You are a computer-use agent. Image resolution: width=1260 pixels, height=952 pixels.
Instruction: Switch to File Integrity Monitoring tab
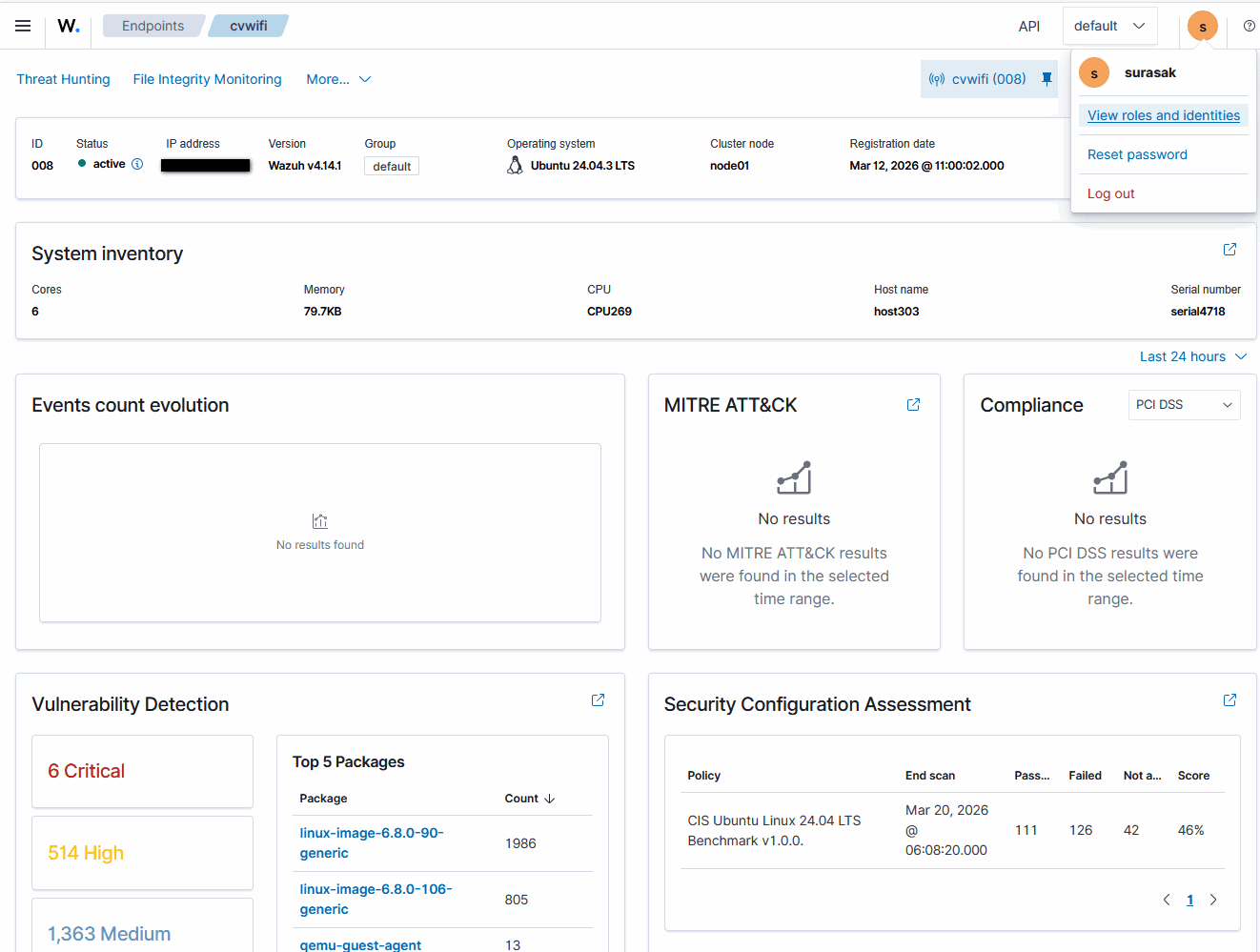coord(207,79)
